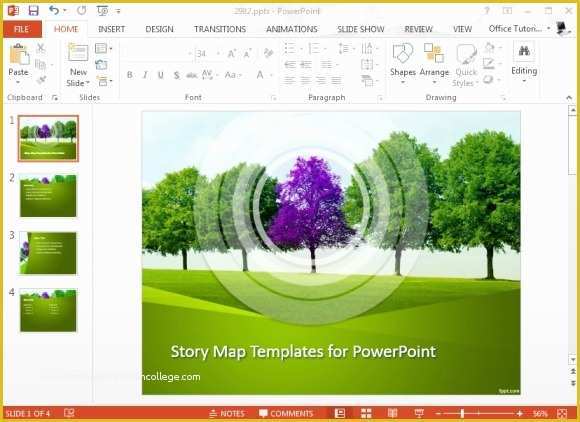Viewport: 580px width, 422px height.
Task: Switch to the INSERT tab
Action: (111, 29)
